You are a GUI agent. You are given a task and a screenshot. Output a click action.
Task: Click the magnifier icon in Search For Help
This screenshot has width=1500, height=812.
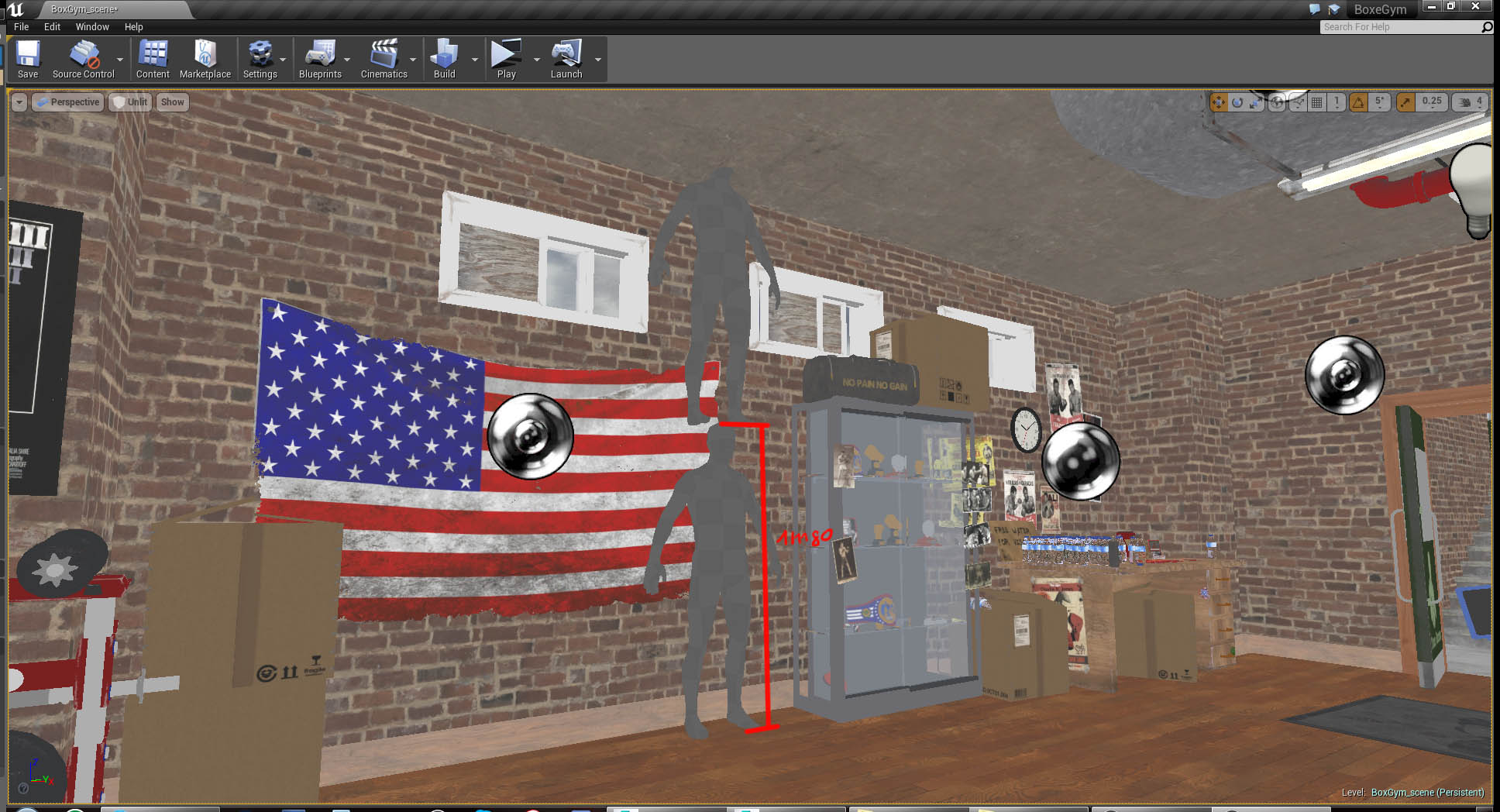pyautogui.click(x=1486, y=27)
